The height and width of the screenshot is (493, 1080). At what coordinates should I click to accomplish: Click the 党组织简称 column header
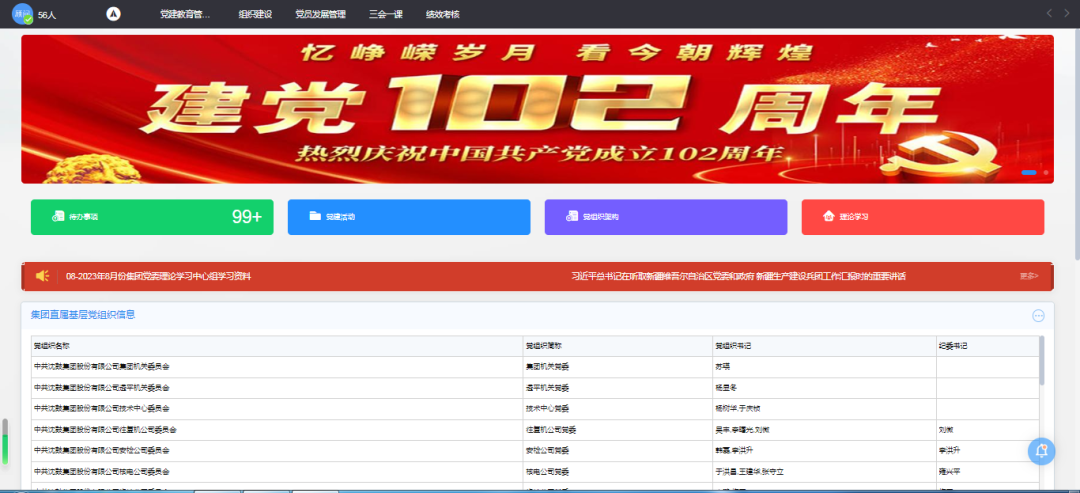(618, 346)
